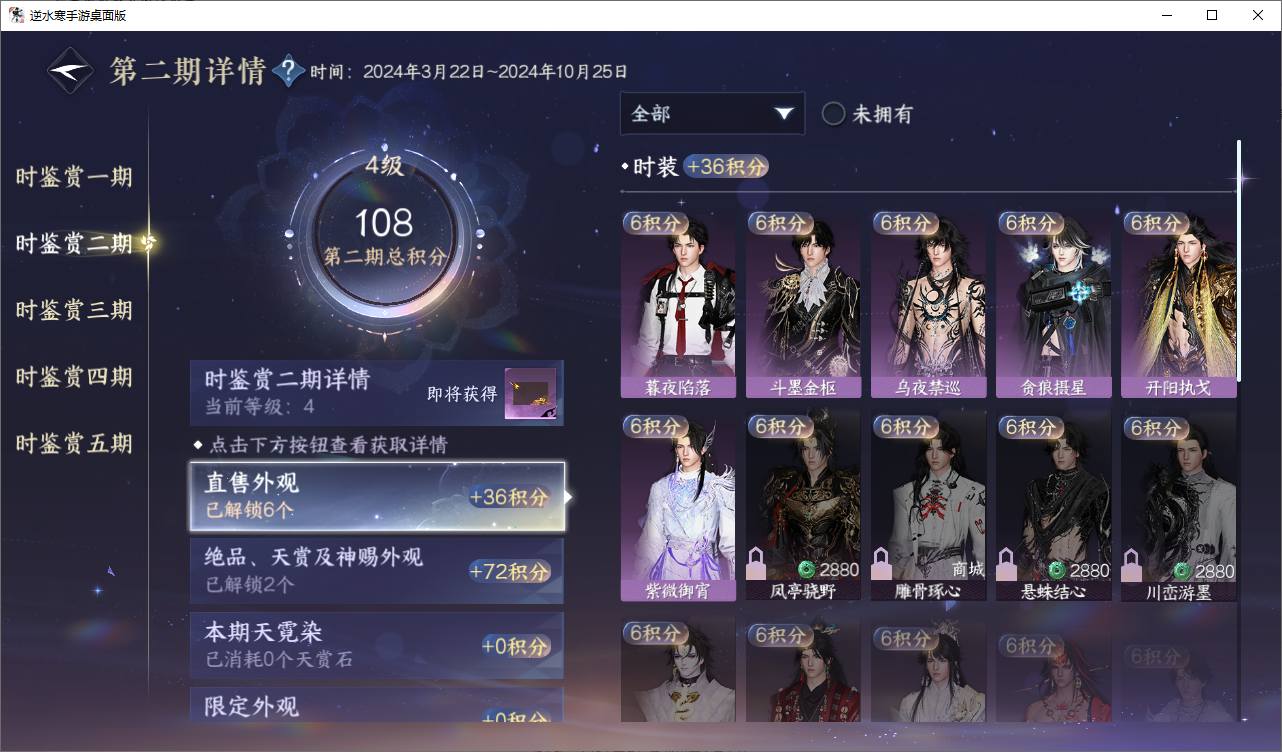
Task: Click the jade currency icon on 悬蛛结心
Action: coord(1057,570)
